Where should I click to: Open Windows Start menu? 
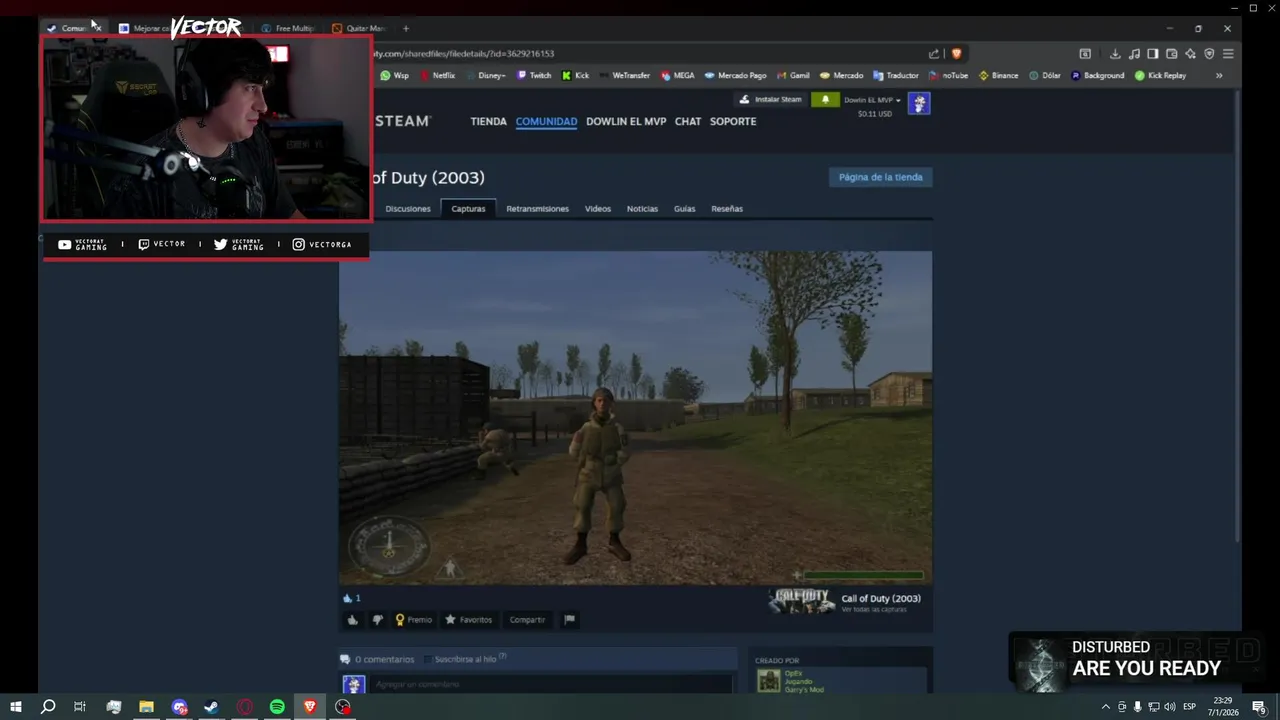(15, 707)
